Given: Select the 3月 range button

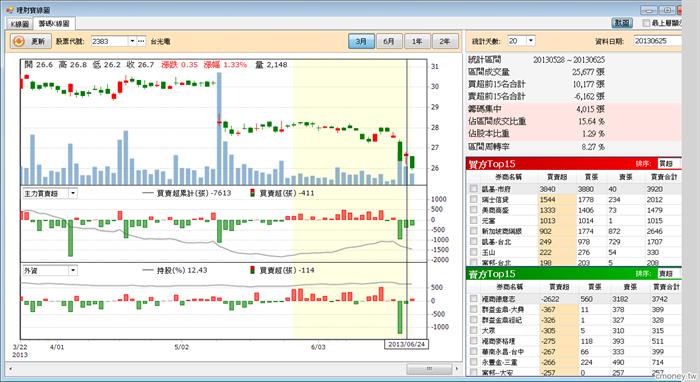Looking at the screenshot, I should tap(361, 41).
